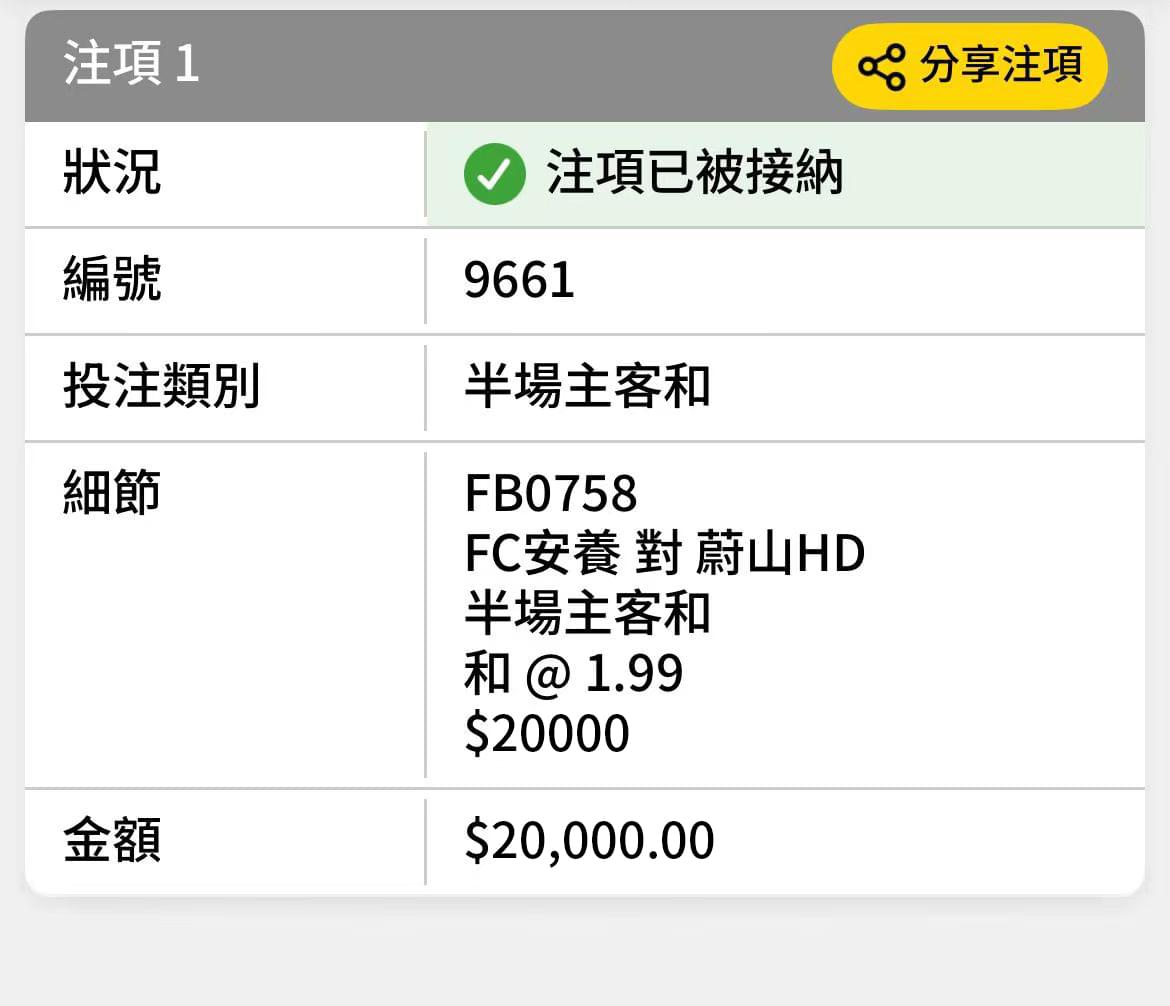The width and height of the screenshot is (1170, 1006).
Task: Click the 半場主客和 line inside details
Action: pos(587,613)
